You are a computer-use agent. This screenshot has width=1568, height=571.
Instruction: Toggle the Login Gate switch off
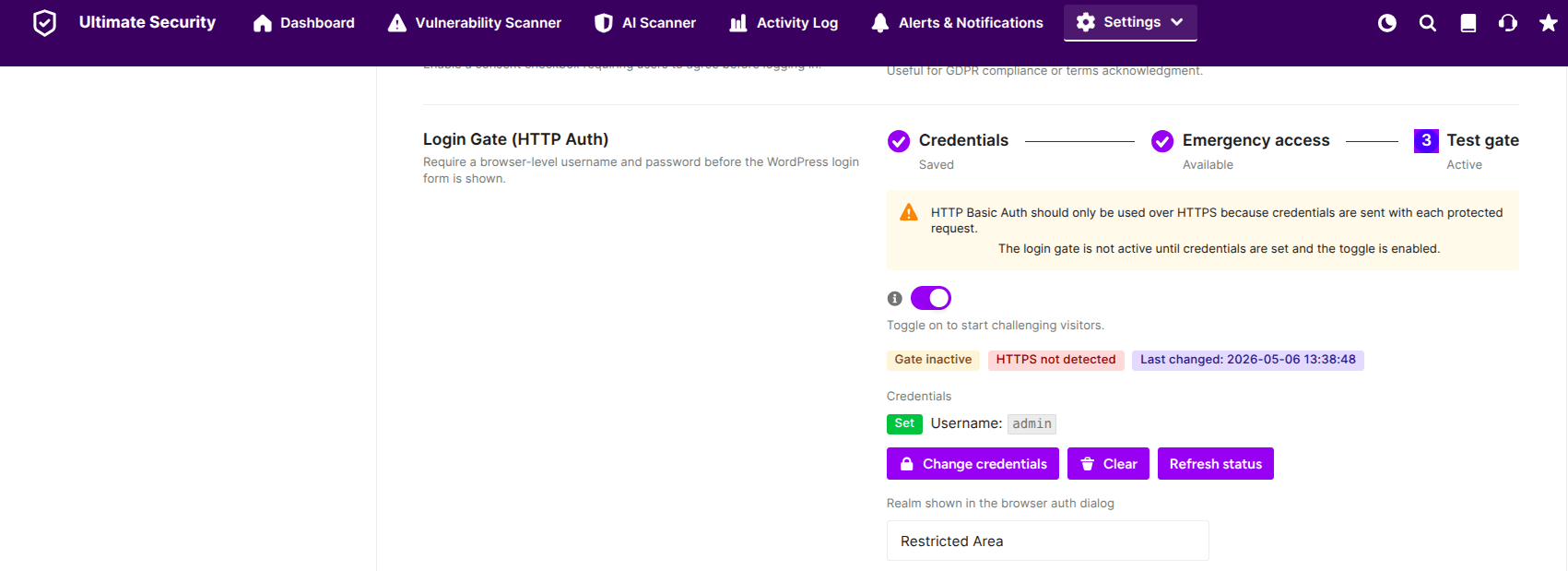(x=931, y=298)
